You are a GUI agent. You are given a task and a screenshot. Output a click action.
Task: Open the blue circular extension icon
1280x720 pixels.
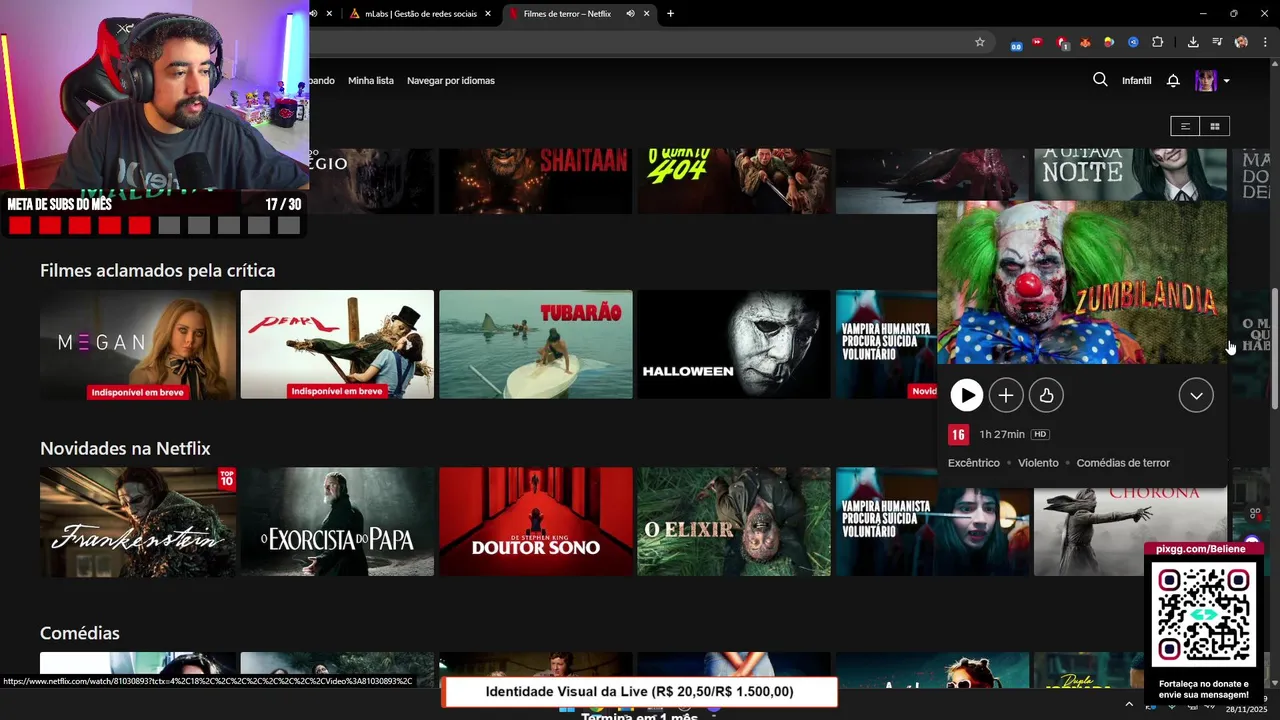coord(1133,42)
